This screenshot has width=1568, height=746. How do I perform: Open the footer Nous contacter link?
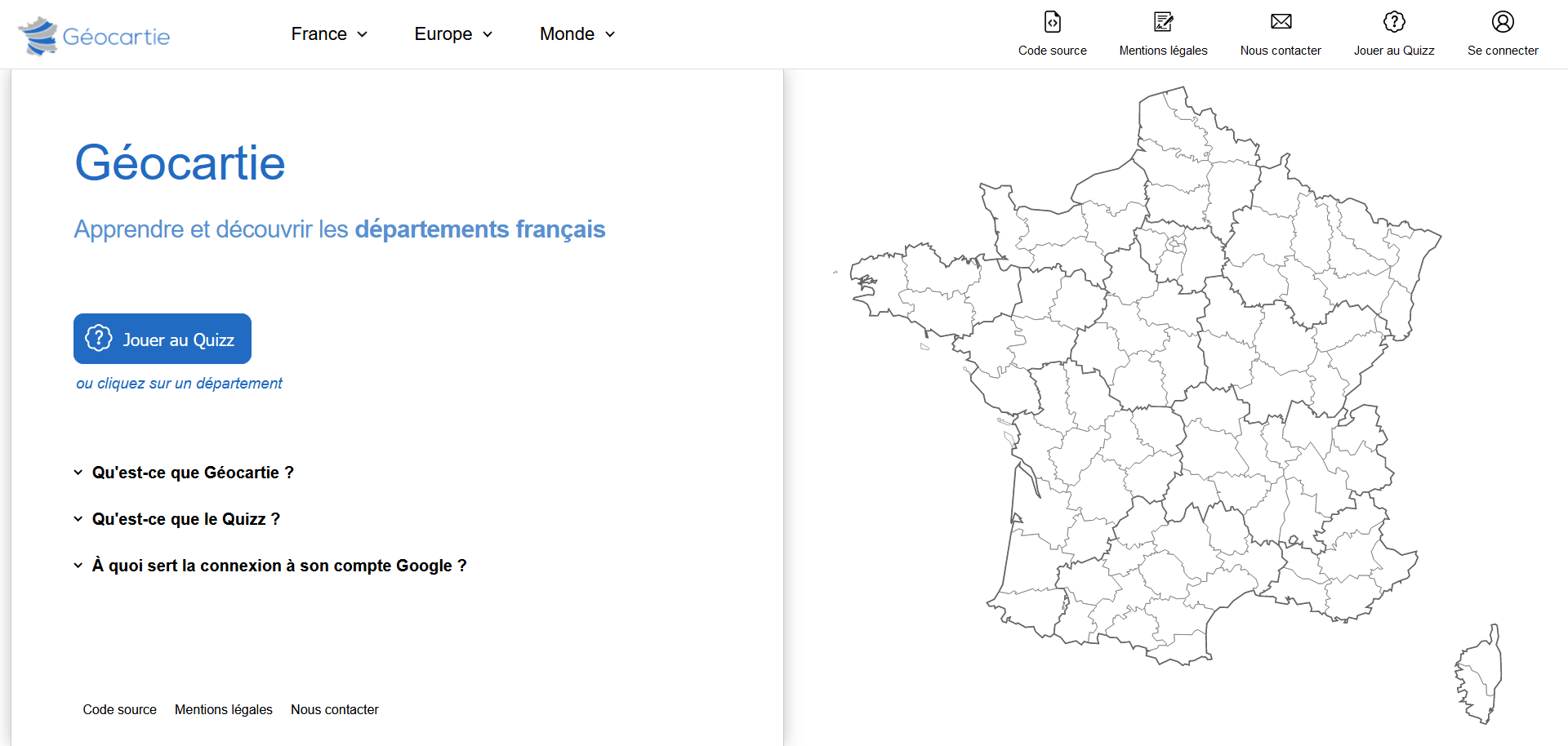point(335,710)
